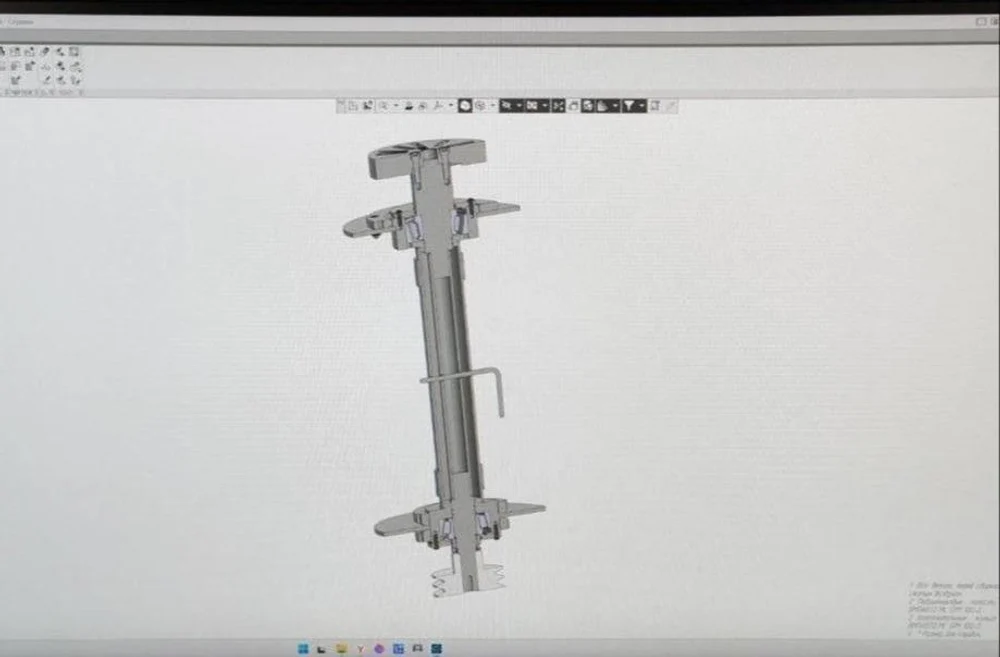1000x657 pixels.
Task: Open the yellow File Explorer taskbar icon
Action: pyautogui.click(x=341, y=648)
